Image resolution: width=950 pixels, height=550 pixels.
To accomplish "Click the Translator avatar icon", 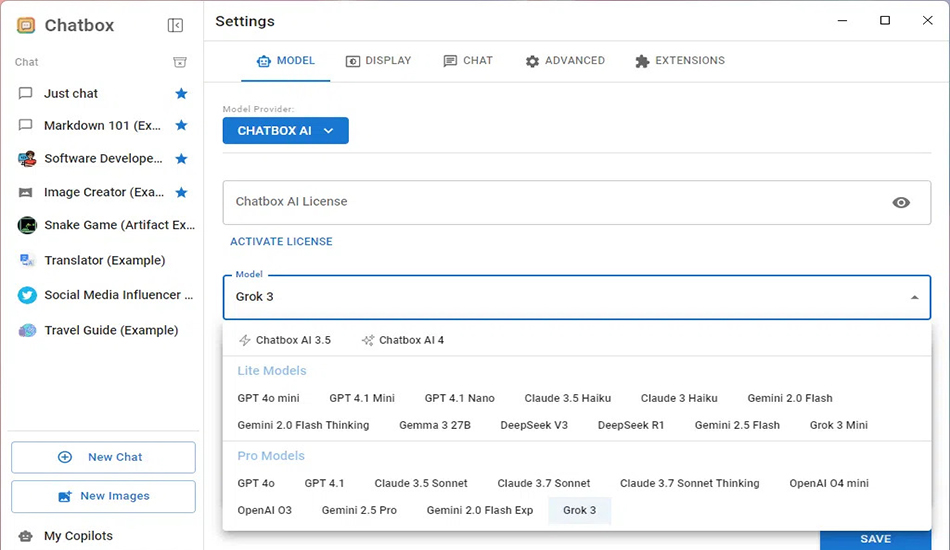I will (27, 260).
